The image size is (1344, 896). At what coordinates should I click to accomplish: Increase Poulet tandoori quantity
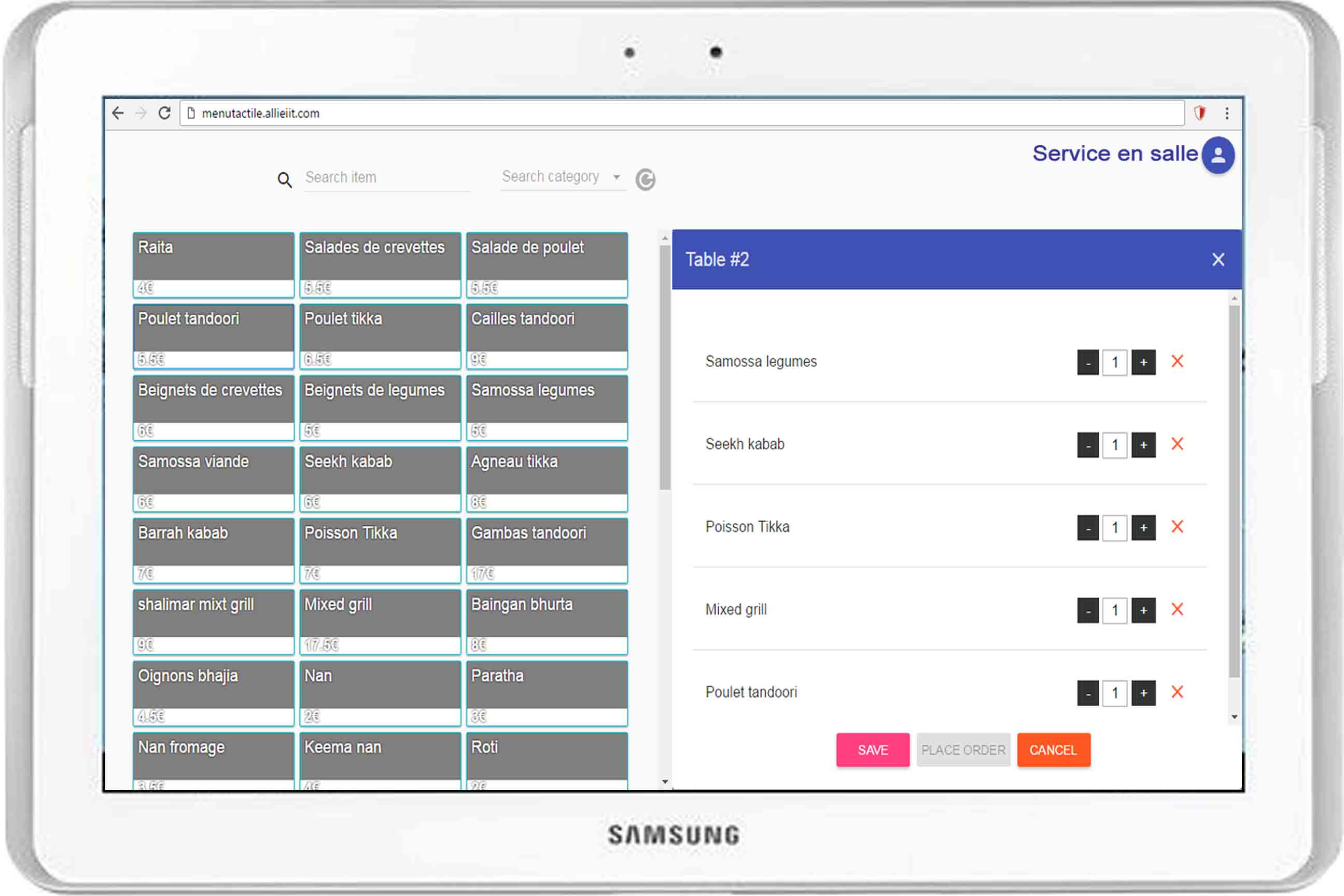pyautogui.click(x=1143, y=693)
